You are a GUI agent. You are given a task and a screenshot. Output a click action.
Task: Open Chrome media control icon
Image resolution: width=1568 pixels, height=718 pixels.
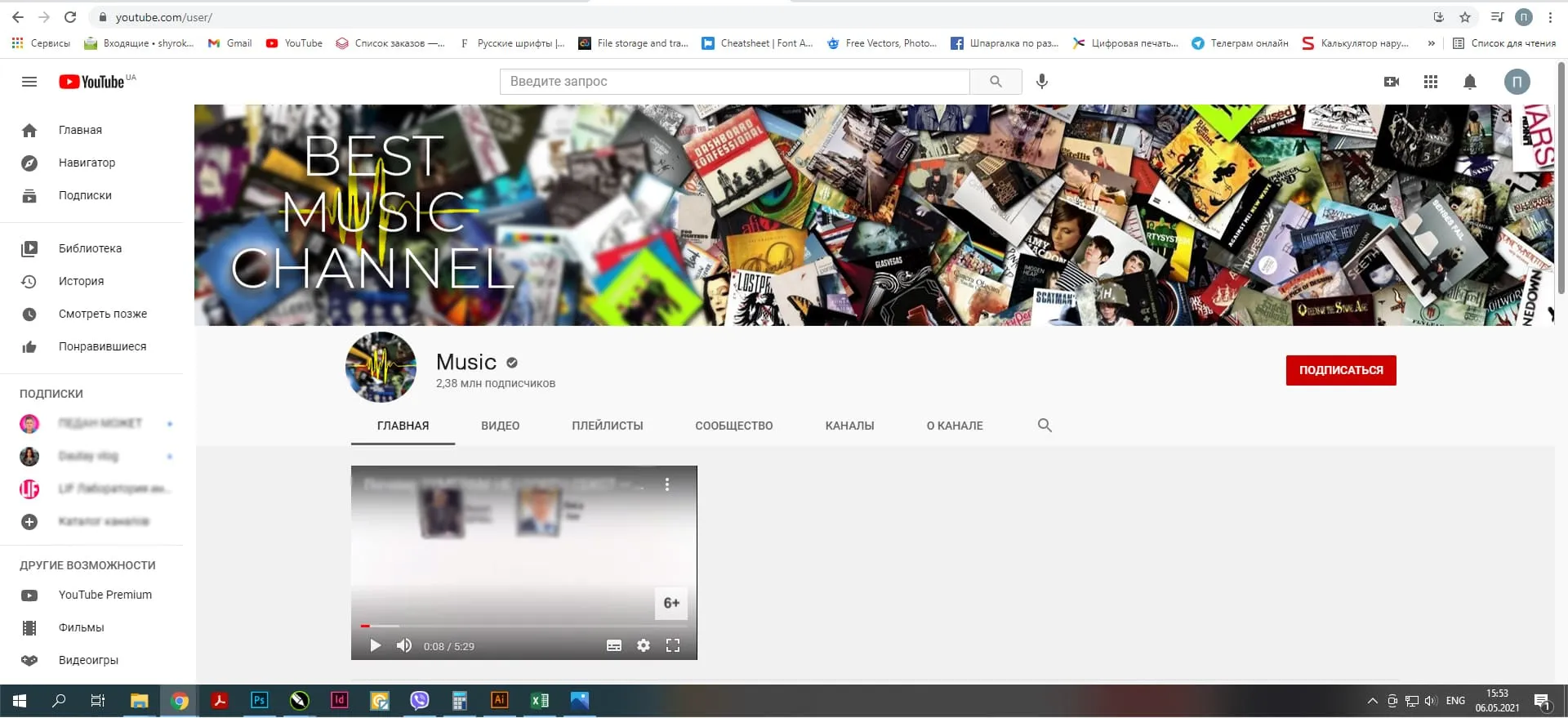point(1497,17)
